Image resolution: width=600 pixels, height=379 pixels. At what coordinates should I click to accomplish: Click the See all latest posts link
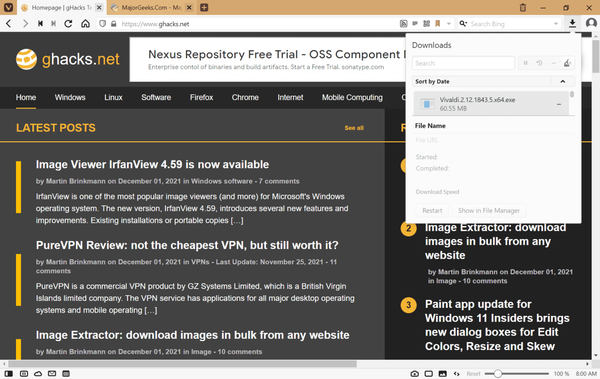(354, 128)
